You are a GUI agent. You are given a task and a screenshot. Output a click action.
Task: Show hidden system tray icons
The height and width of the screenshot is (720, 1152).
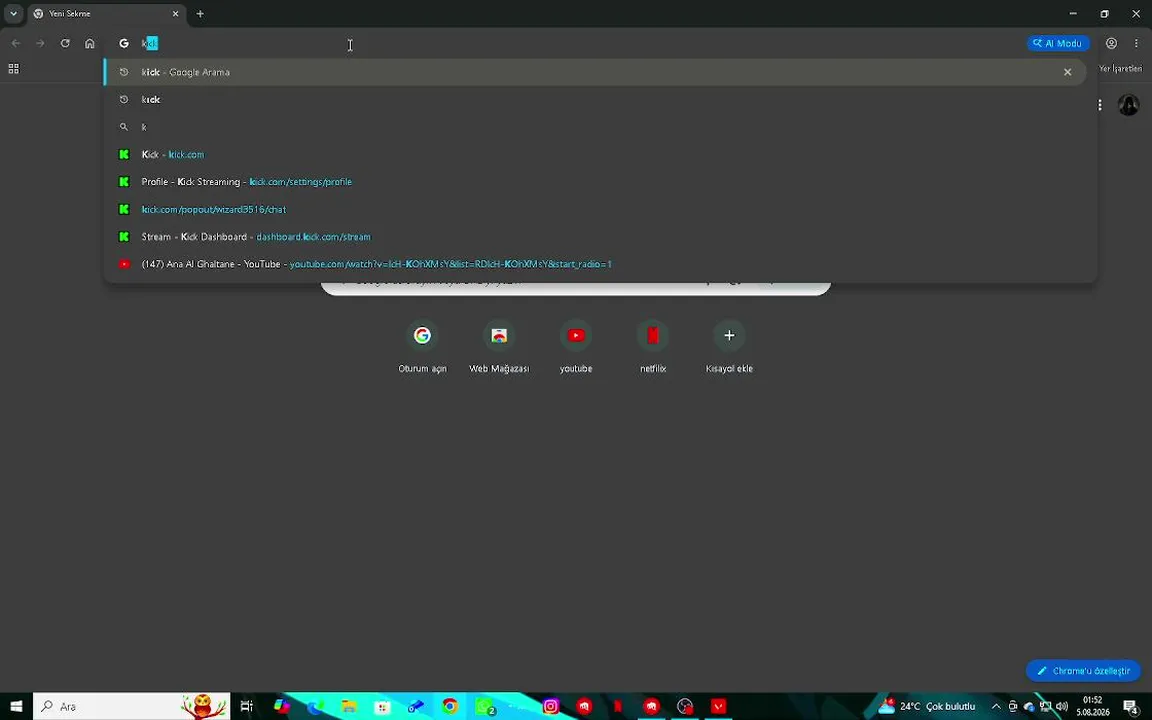tap(996, 706)
